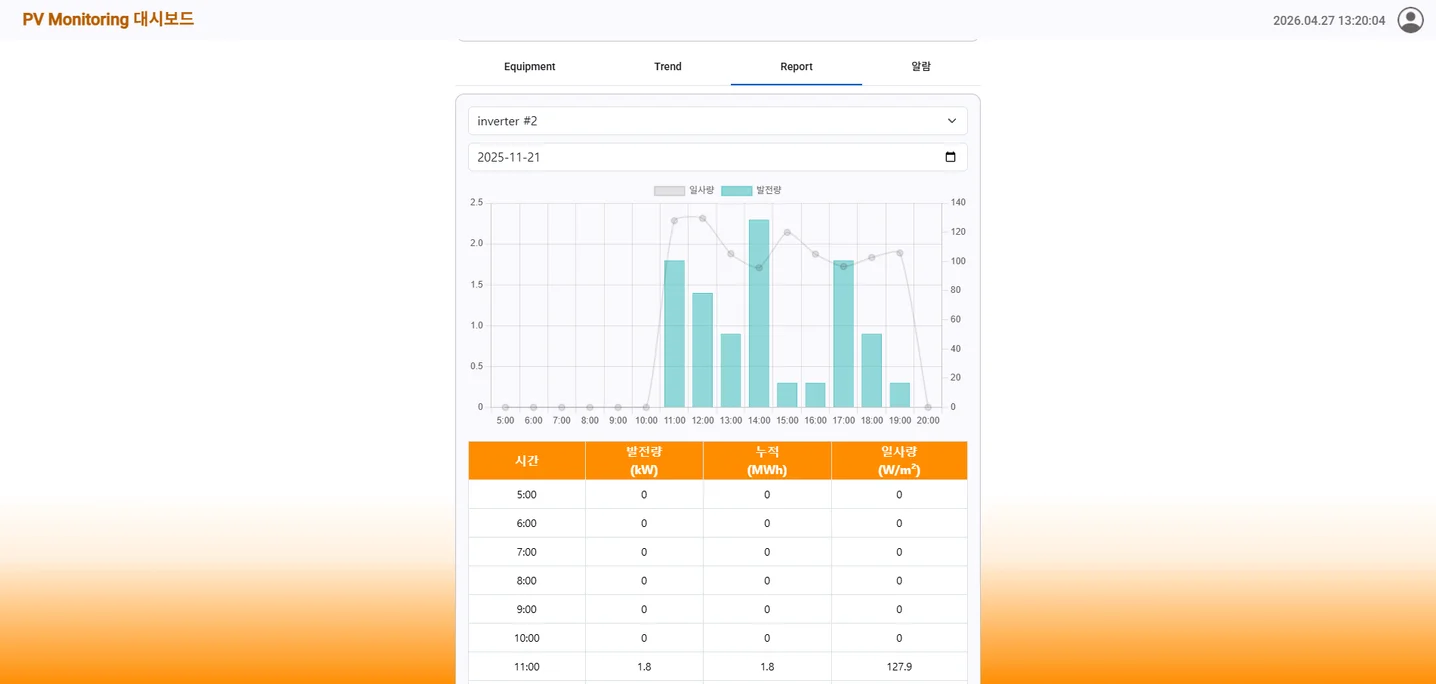The width and height of the screenshot is (1436, 684).
Task: Select the Report tab
Action: pyautogui.click(x=796, y=67)
